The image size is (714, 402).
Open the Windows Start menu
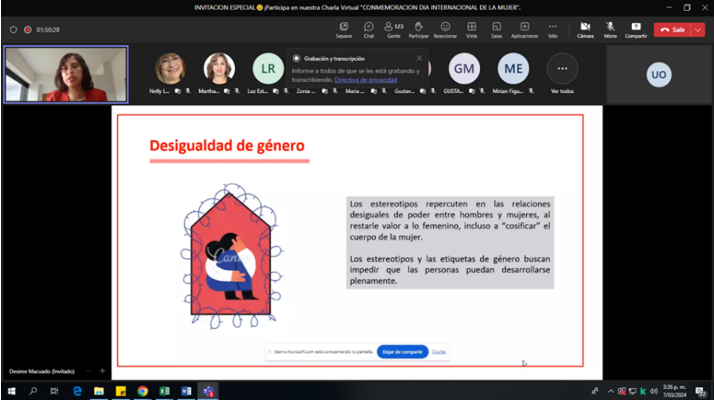[11, 391]
